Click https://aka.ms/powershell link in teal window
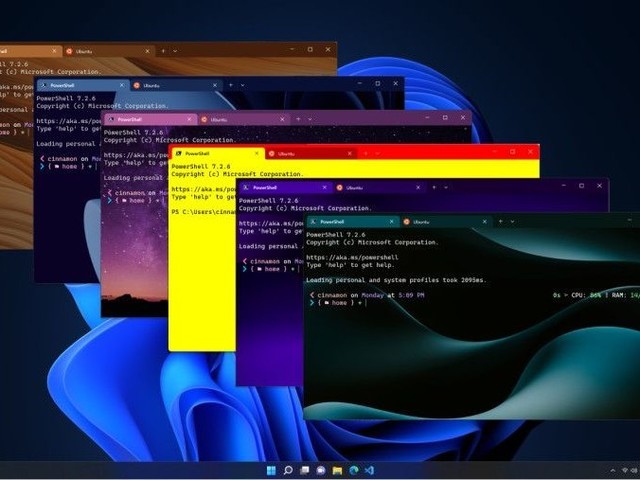Viewport: 640px width, 480px height. pos(352,258)
